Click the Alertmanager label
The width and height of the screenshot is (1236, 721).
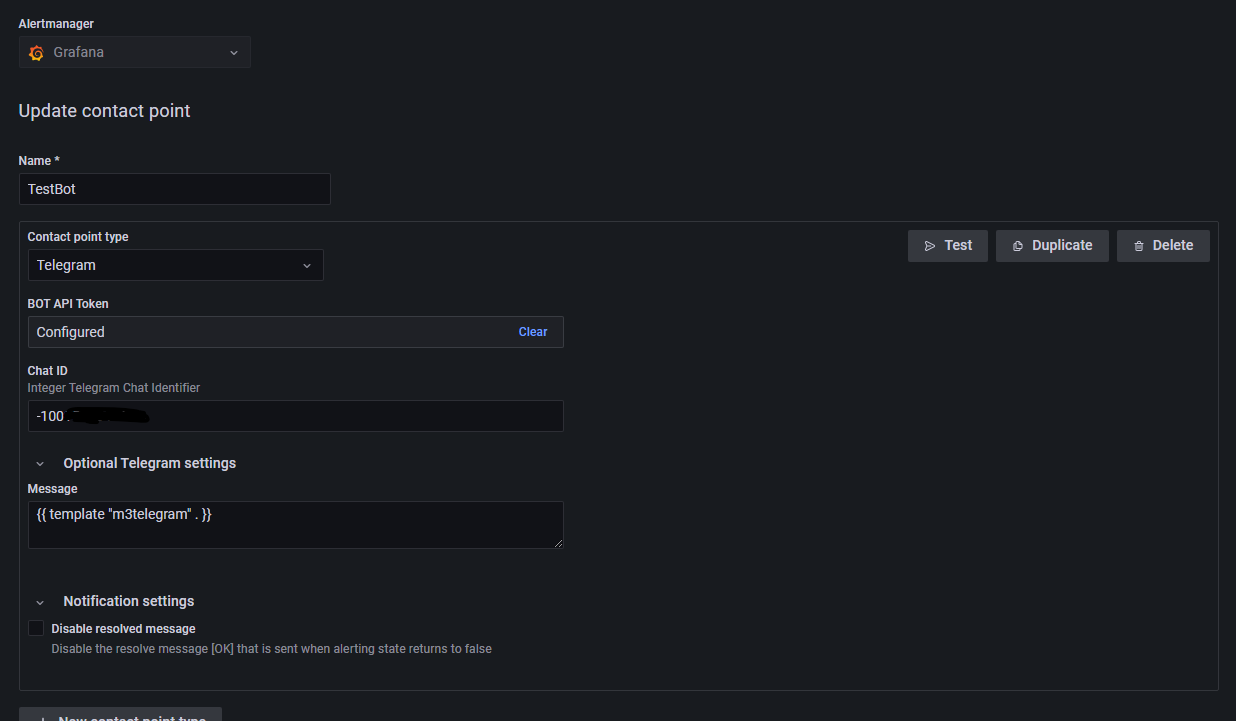[55, 23]
